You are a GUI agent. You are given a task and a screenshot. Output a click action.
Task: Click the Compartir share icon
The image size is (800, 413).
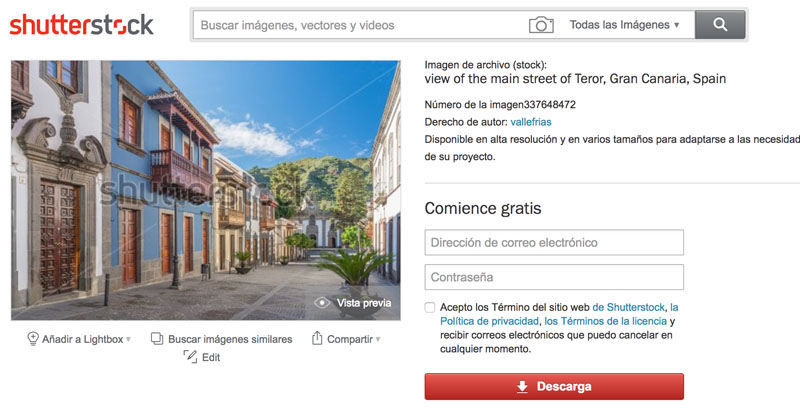pos(317,338)
